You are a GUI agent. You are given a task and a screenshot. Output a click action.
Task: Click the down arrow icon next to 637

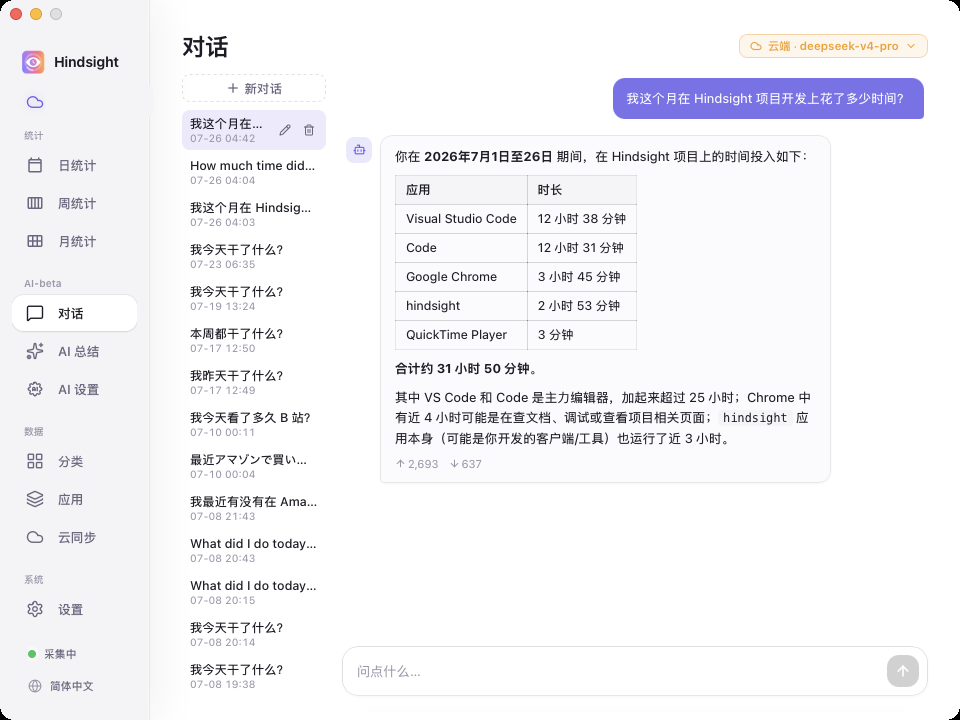coord(454,464)
